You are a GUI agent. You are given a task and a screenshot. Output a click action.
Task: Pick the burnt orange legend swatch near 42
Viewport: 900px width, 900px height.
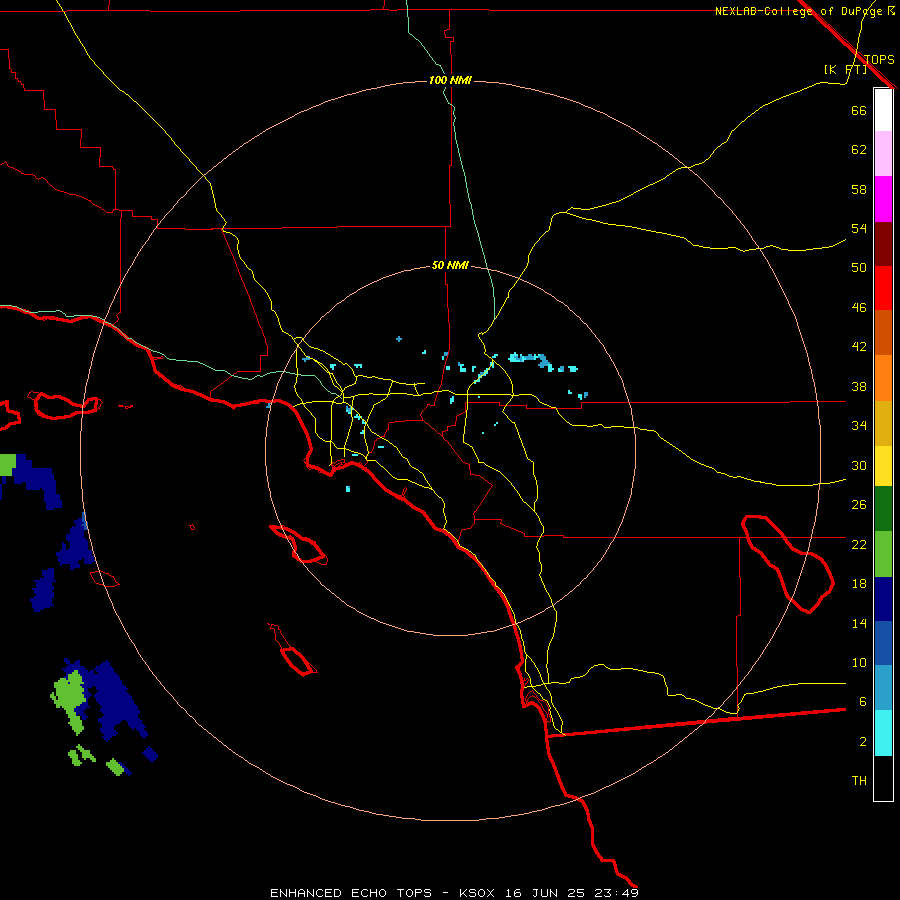click(883, 332)
